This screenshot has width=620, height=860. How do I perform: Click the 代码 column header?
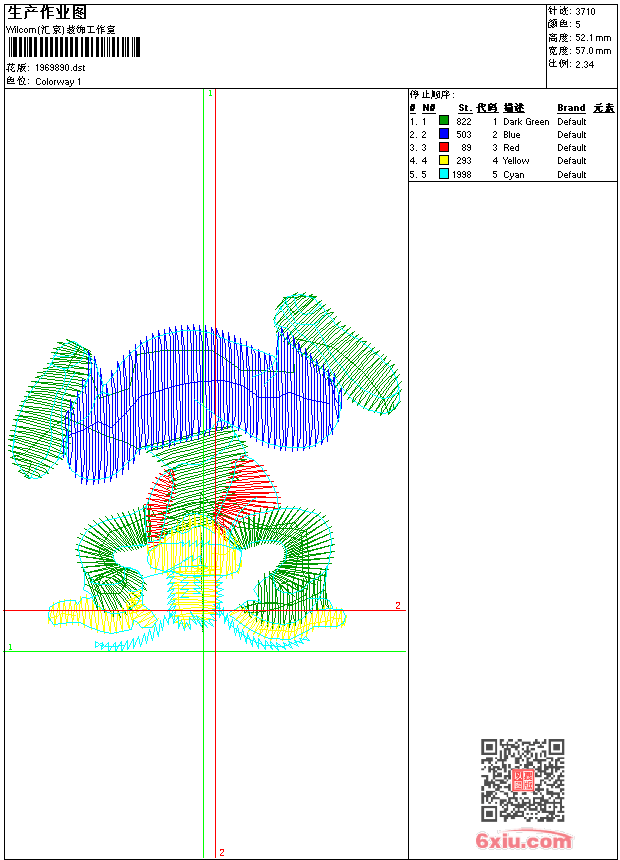pos(487,108)
